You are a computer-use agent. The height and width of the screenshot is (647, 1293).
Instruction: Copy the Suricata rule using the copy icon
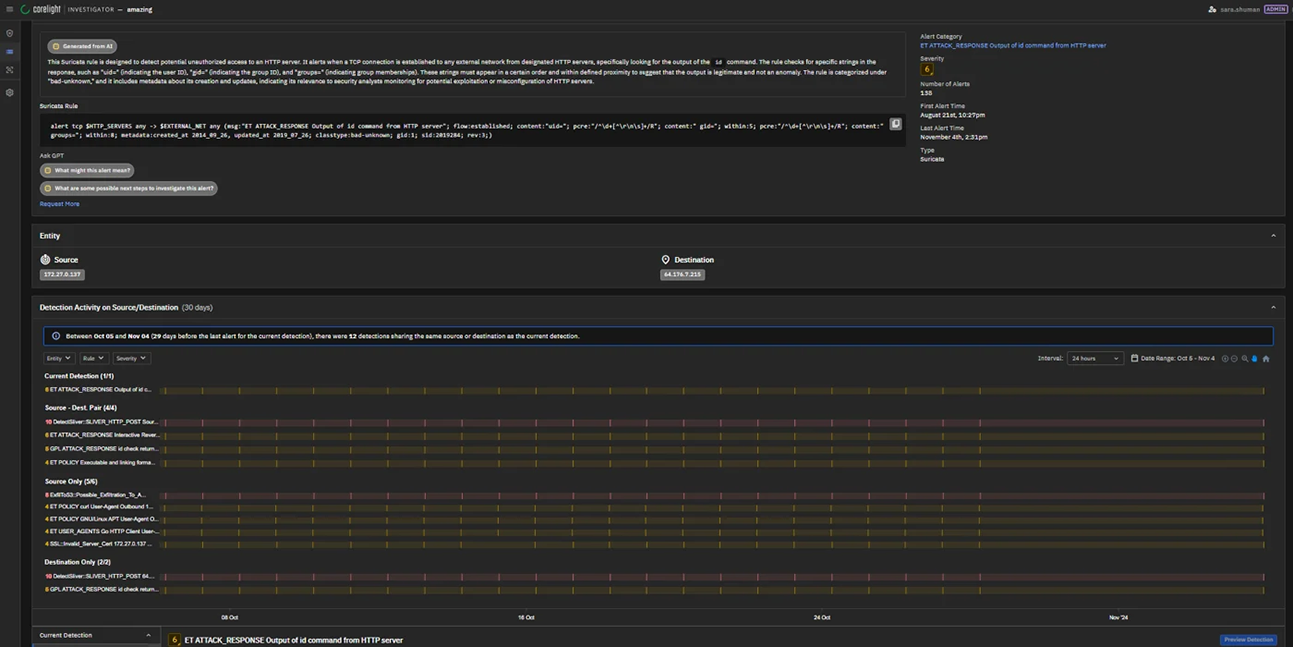(895, 123)
